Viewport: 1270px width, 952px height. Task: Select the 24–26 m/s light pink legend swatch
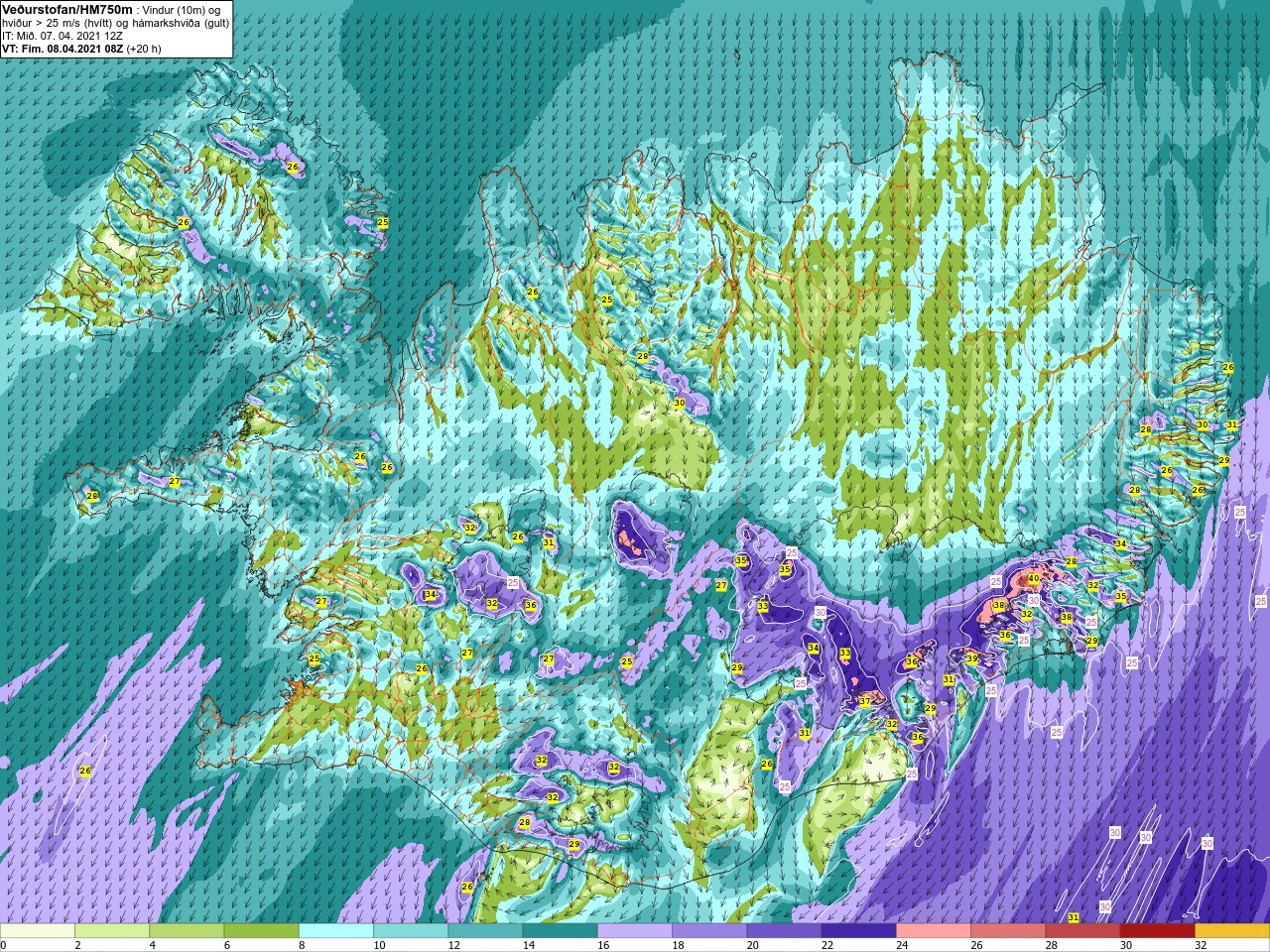click(934, 931)
